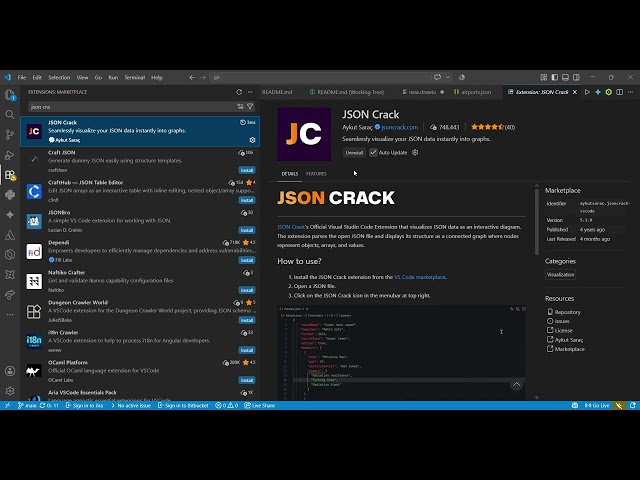Click the details page vertical scrollbar
This screenshot has height=480, width=640.
click(x=537, y=222)
